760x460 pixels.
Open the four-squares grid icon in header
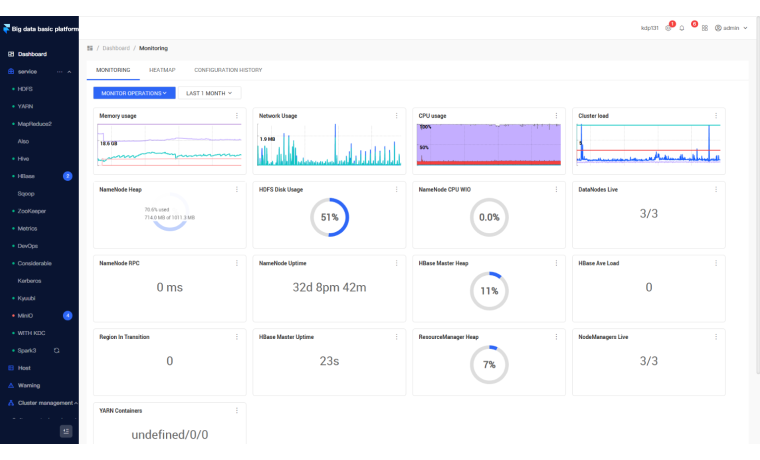click(x=705, y=28)
